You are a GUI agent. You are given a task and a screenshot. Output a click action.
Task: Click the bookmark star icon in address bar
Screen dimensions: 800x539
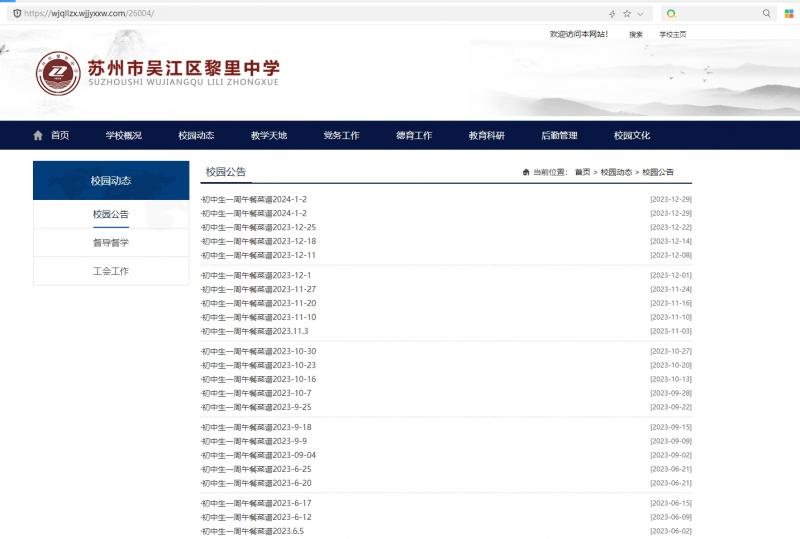coord(627,14)
